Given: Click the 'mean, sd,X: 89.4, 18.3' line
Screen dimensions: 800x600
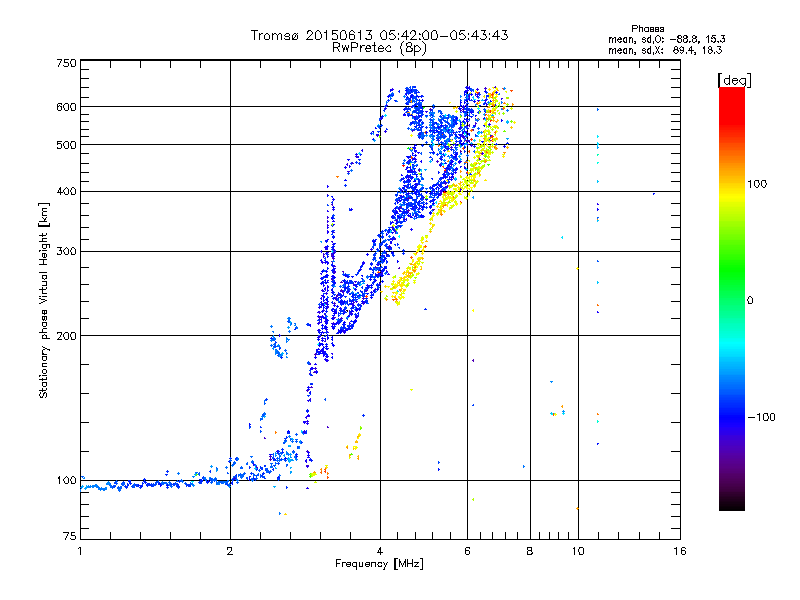Looking at the screenshot, I should coord(665,50).
